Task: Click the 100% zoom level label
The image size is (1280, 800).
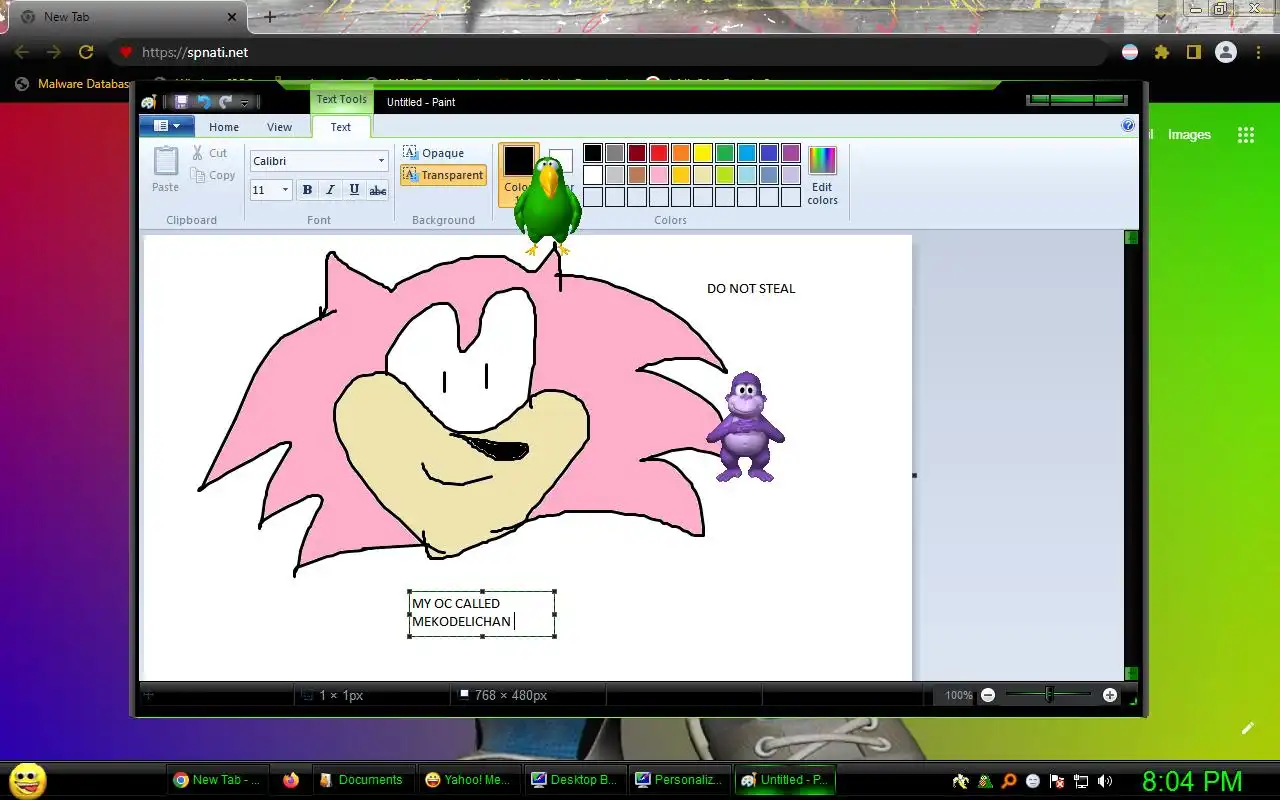Action: (958, 695)
